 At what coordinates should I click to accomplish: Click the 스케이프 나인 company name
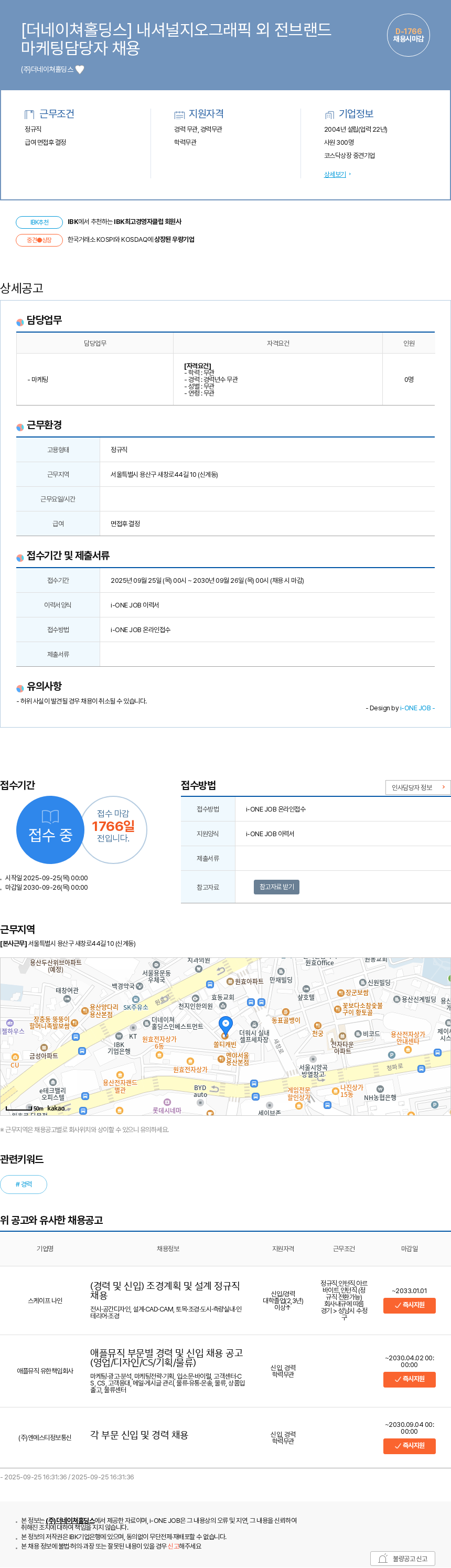click(x=45, y=1300)
